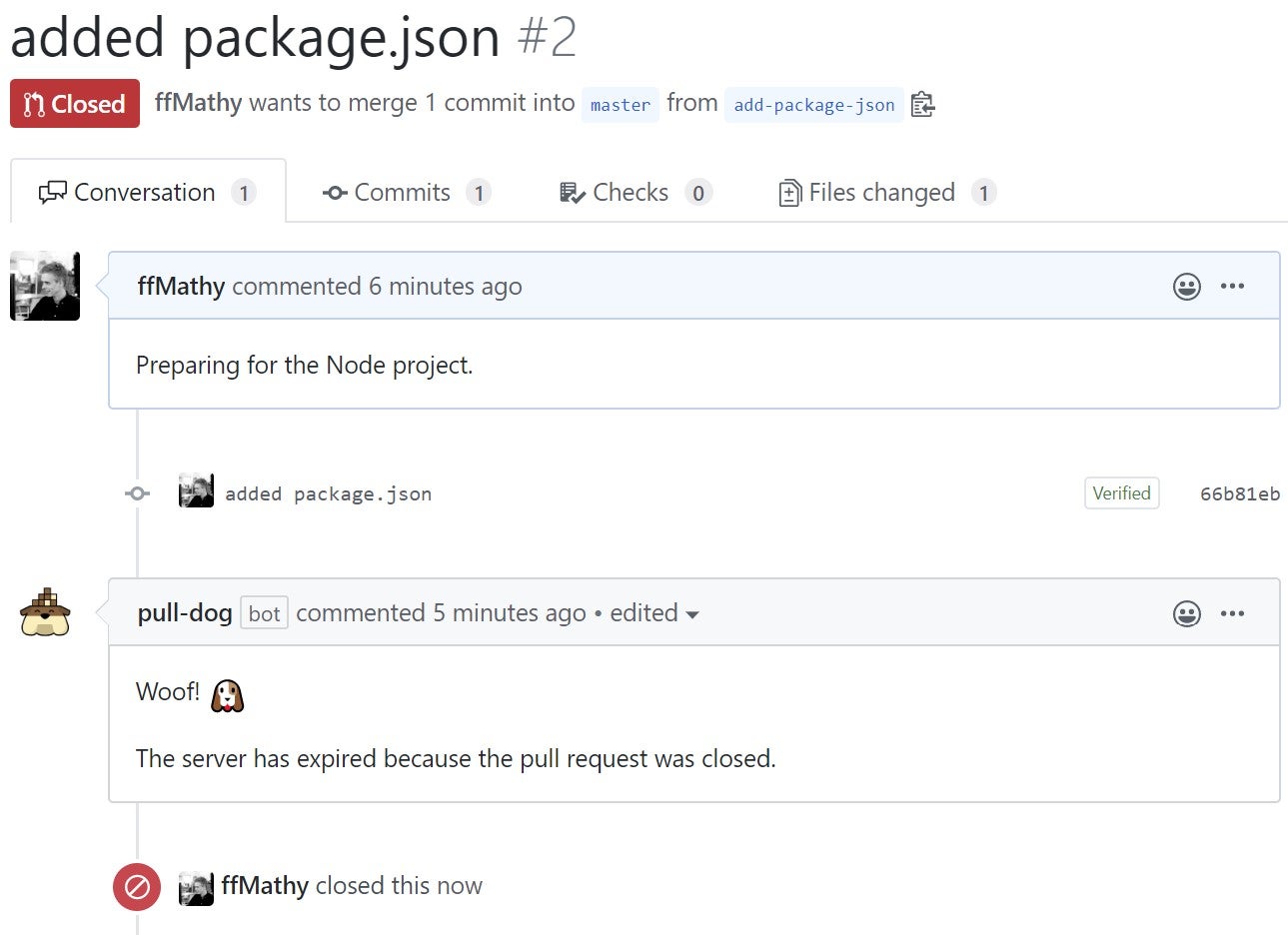Viewport: 1288px width, 935px height.
Task: Switch to the Conversation tab
Action: point(147,193)
